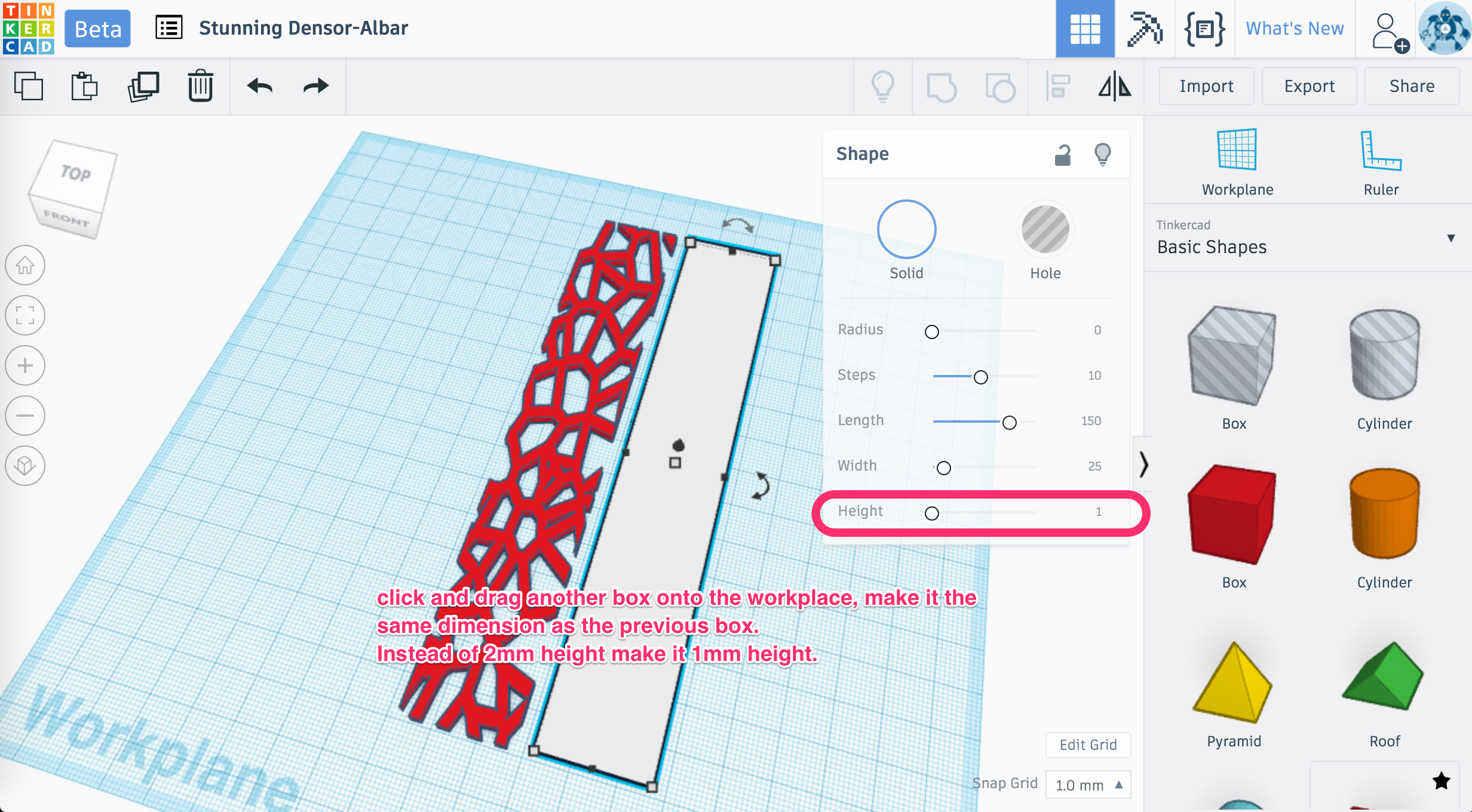Select the Undo arrow icon
The width and height of the screenshot is (1472, 812).
point(259,87)
